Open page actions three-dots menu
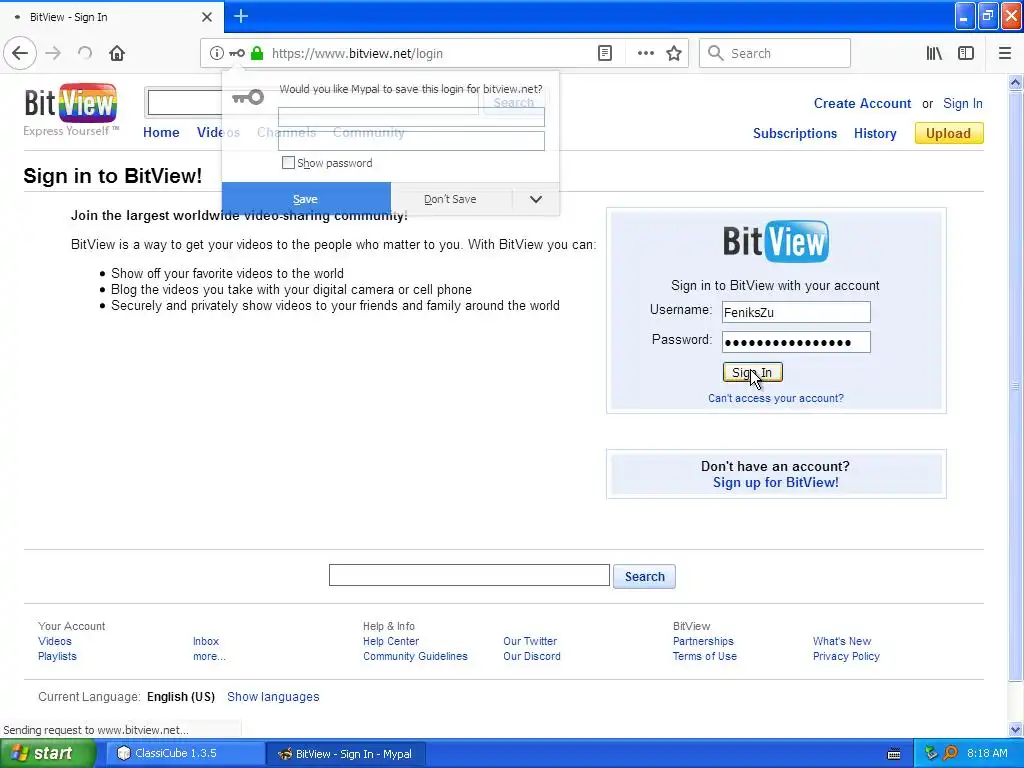The width and height of the screenshot is (1024, 768). coord(645,53)
